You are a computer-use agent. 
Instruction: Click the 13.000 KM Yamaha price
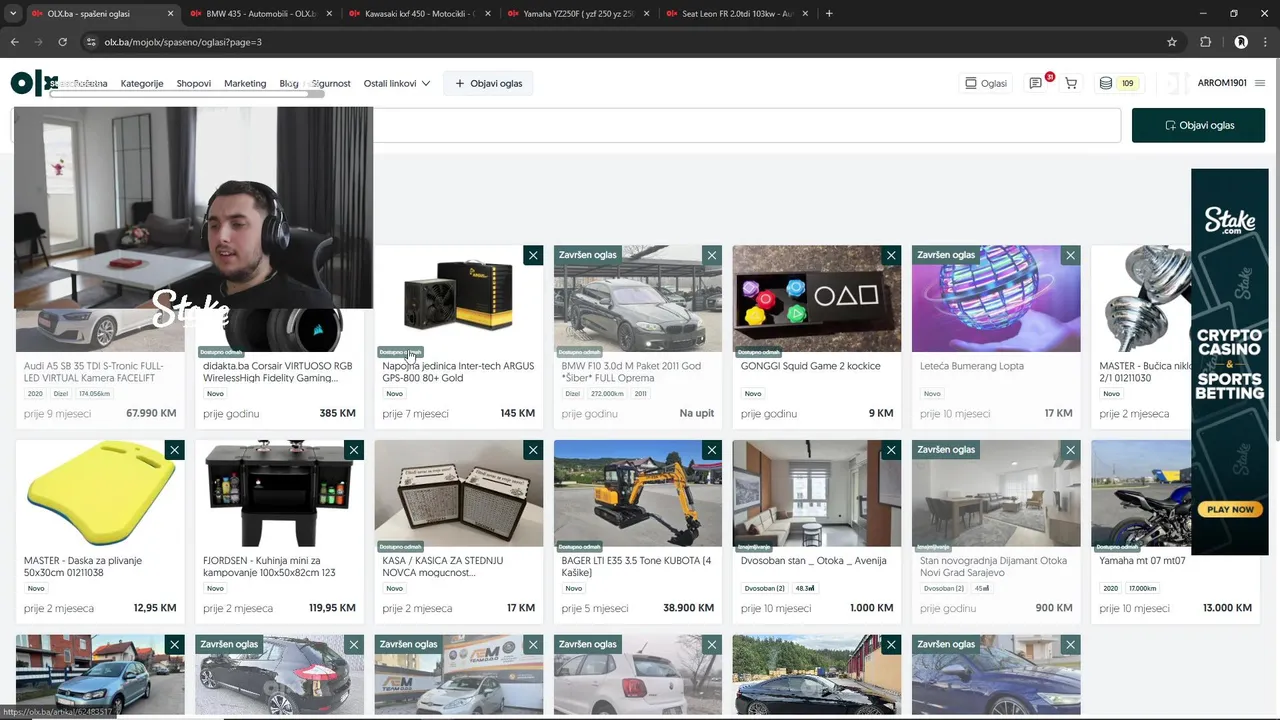point(1227,608)
